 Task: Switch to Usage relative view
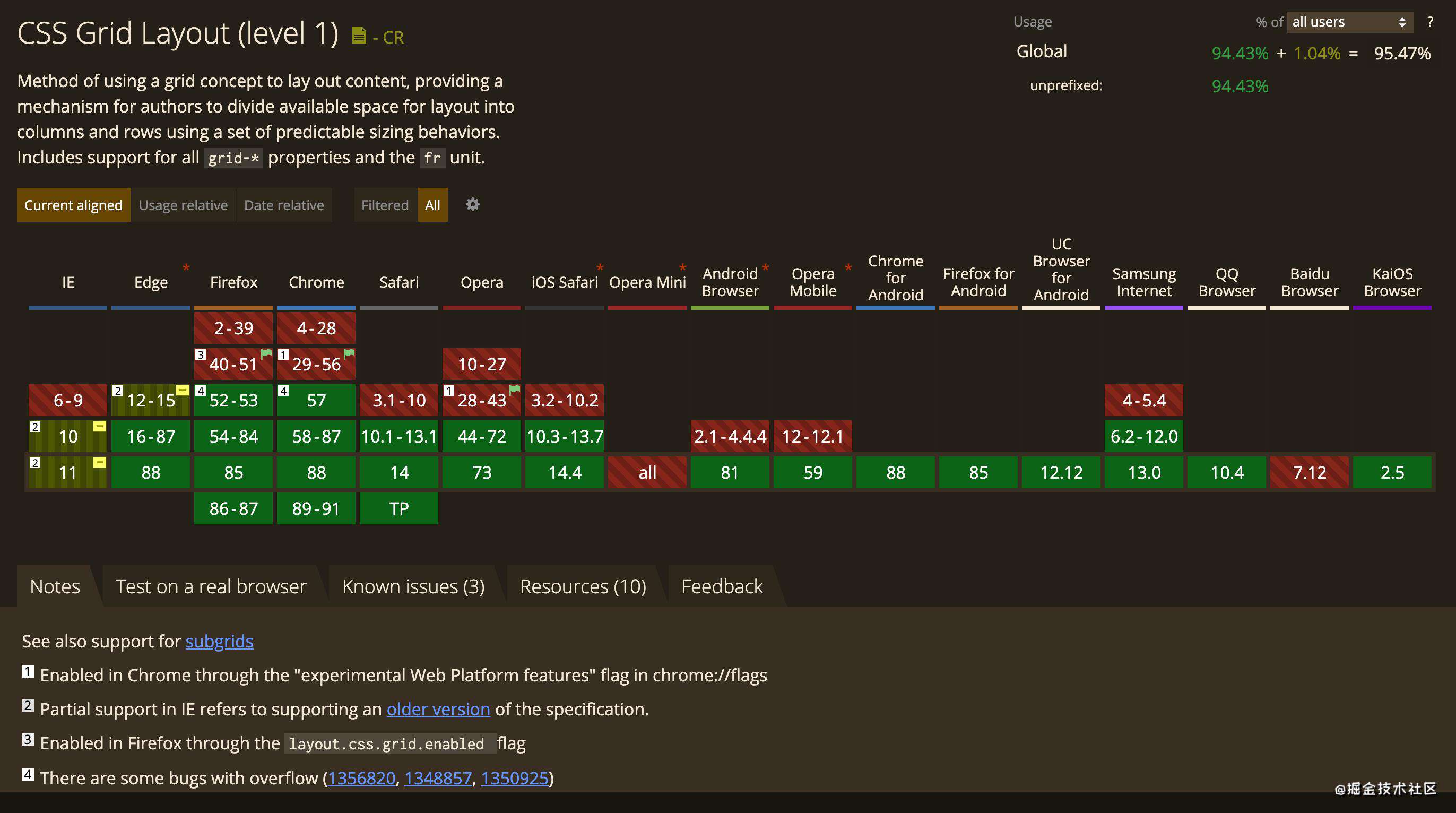click(183, 205)
